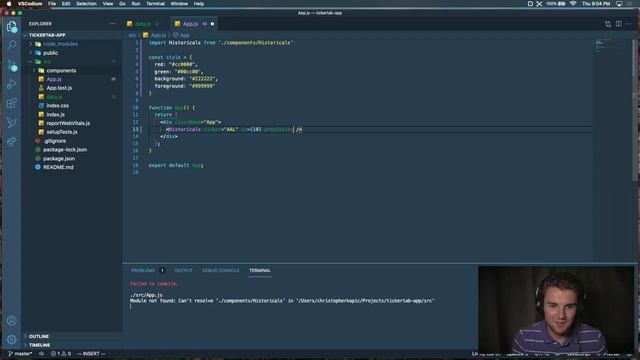Open editor More Actions ellipsis
The image size is (640, 360).
pos(629,24)
